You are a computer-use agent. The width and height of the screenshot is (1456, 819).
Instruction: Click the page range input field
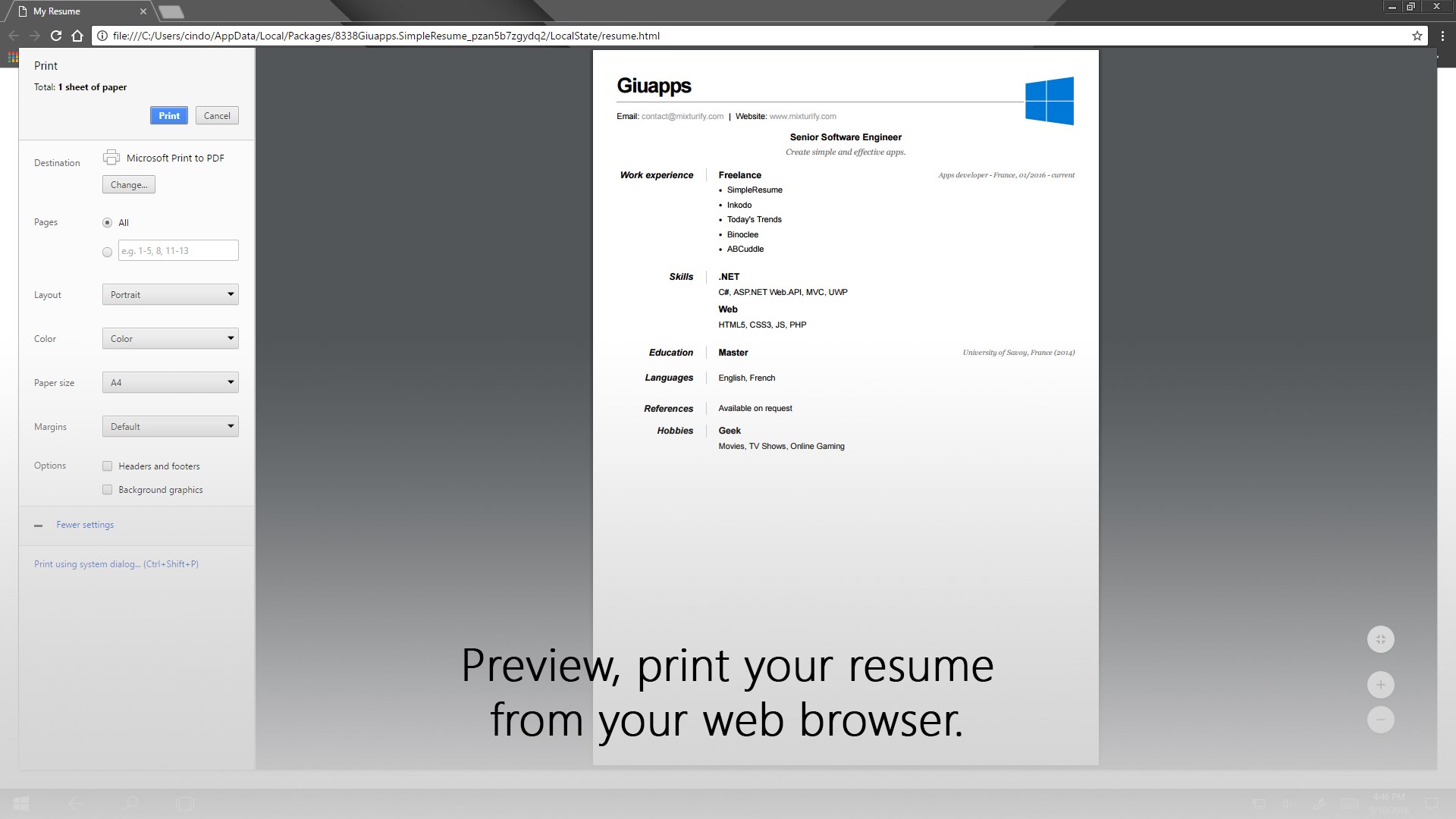[x=178, y=251]
